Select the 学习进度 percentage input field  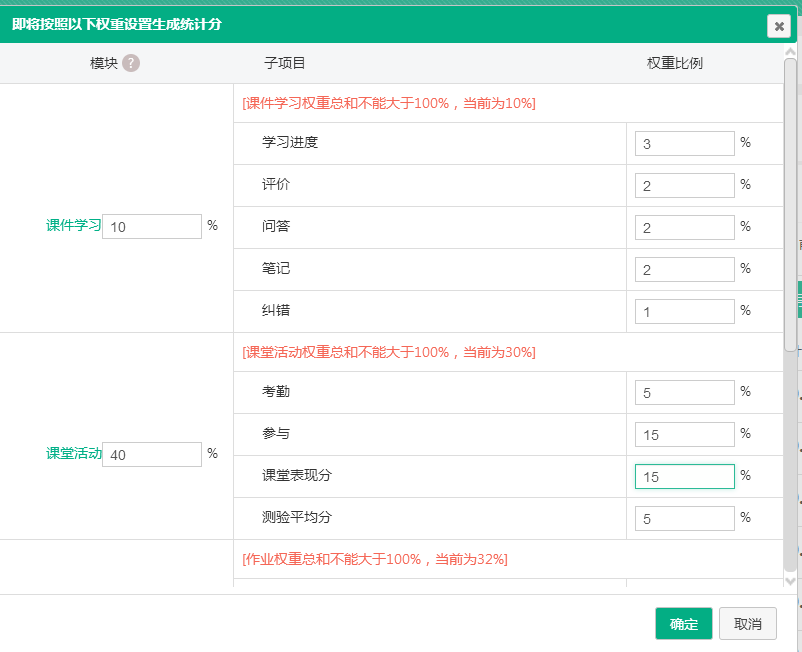click(x=684, y=143)
